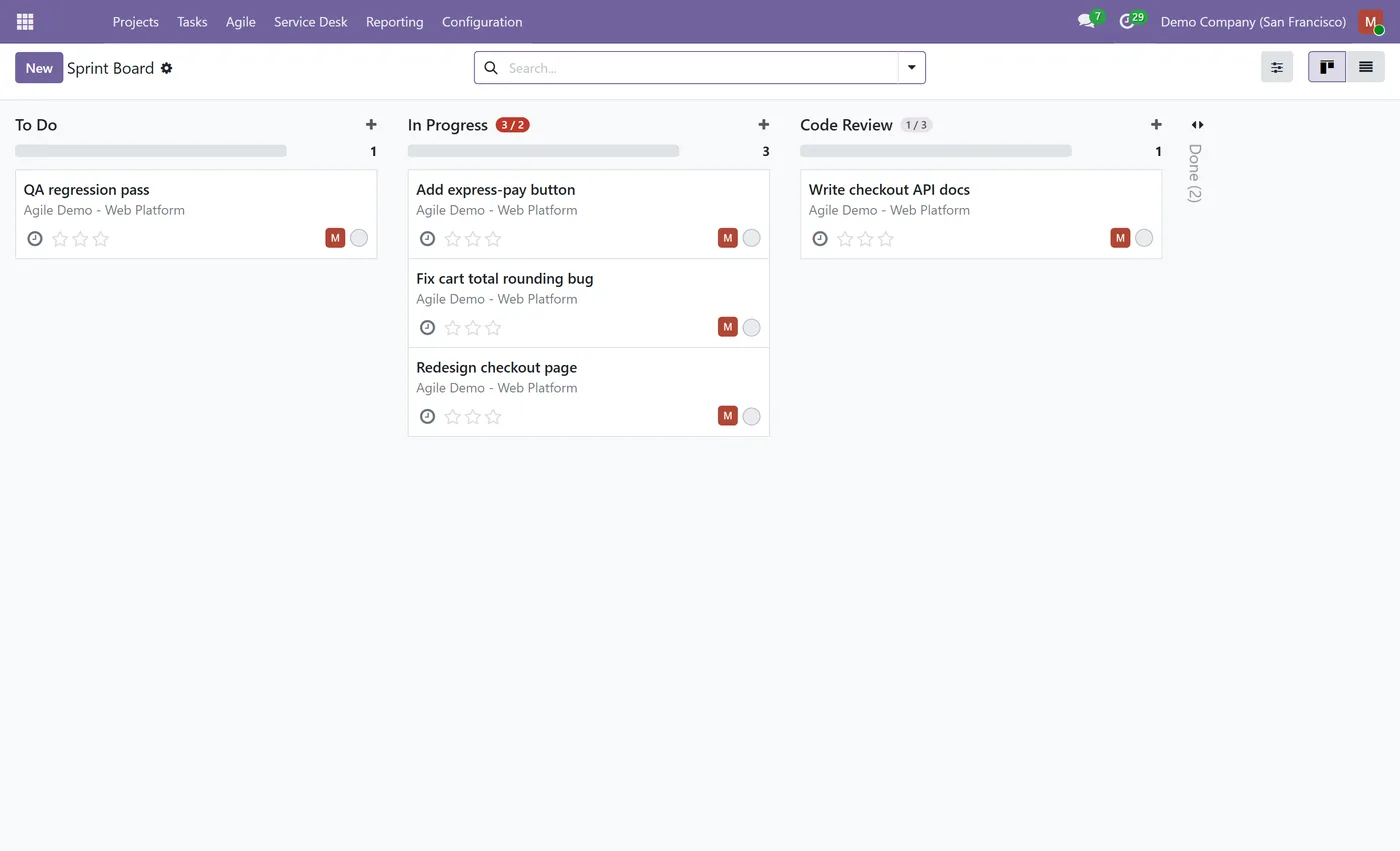Open the Tasks menu

click(x=192, y=21)
